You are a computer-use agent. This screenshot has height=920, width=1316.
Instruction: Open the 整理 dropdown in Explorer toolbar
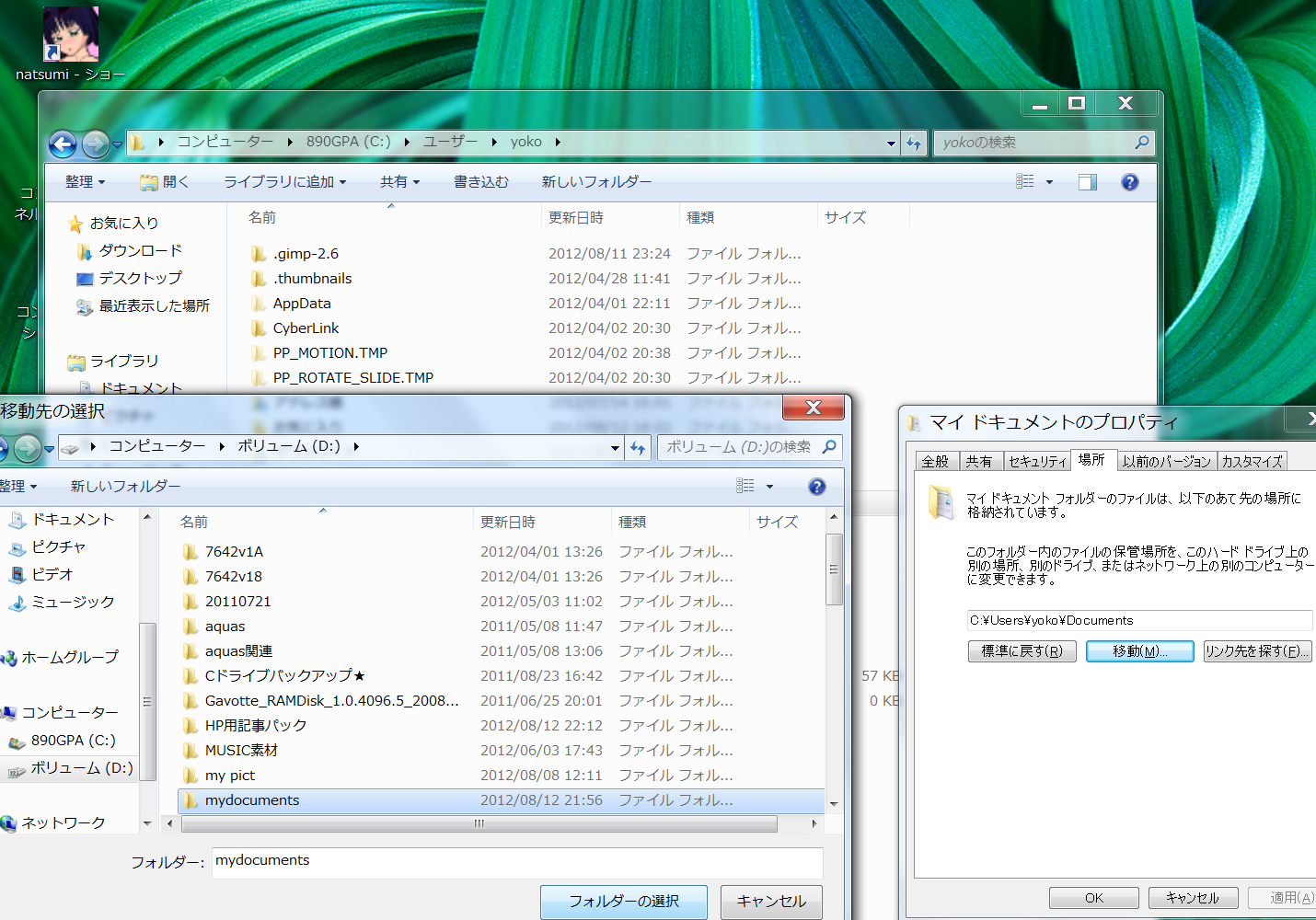tap(85, 182)
